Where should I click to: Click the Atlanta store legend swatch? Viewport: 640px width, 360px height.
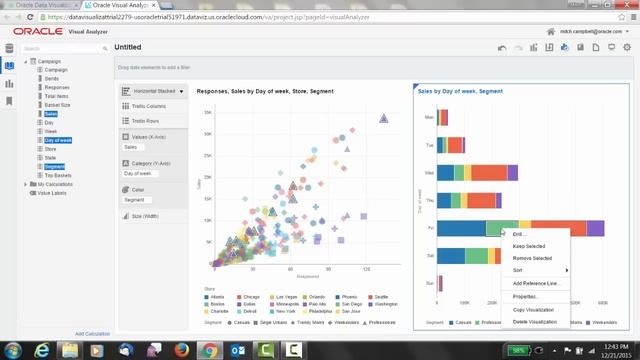coord(207,297)
